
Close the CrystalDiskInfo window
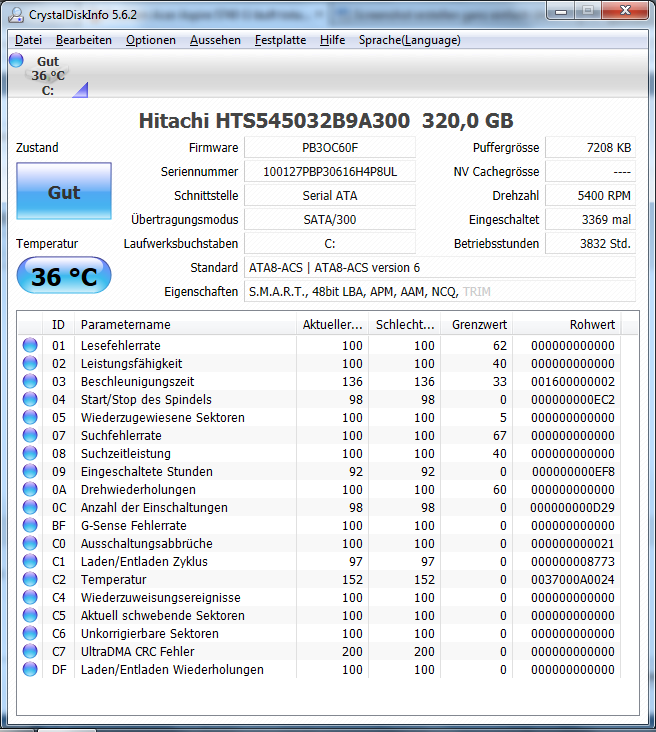point(625,11)
